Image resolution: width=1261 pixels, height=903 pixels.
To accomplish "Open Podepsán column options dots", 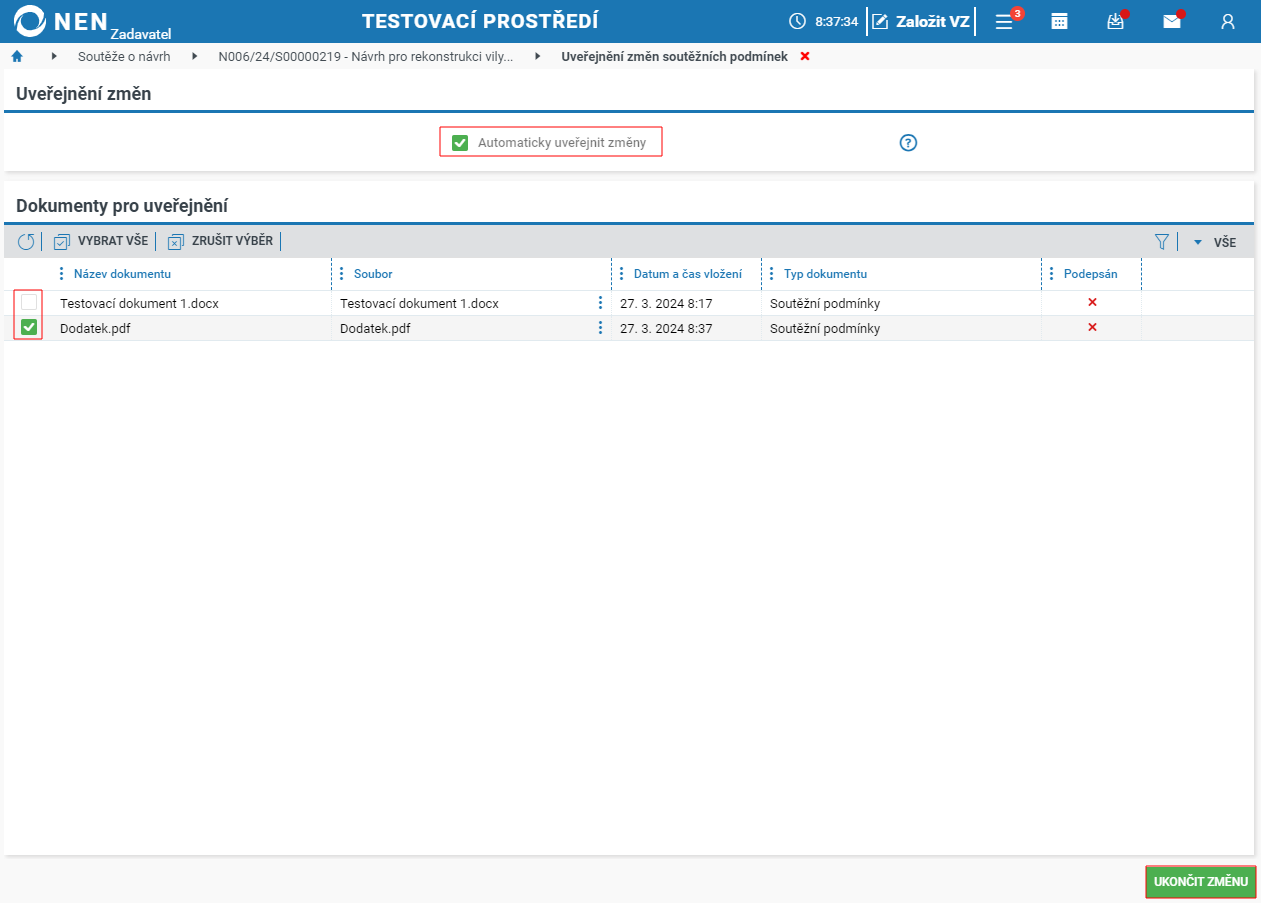I will click(1052, 274).
